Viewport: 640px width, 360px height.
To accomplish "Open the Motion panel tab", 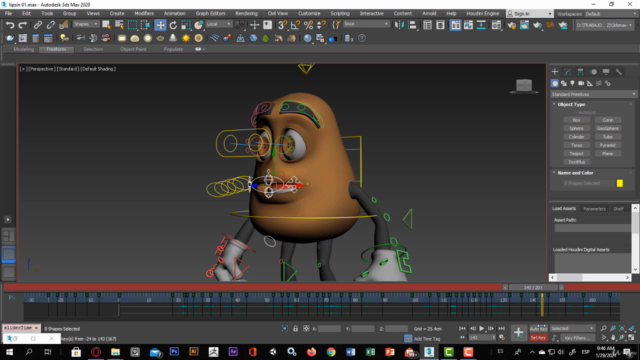I will 593,72.
